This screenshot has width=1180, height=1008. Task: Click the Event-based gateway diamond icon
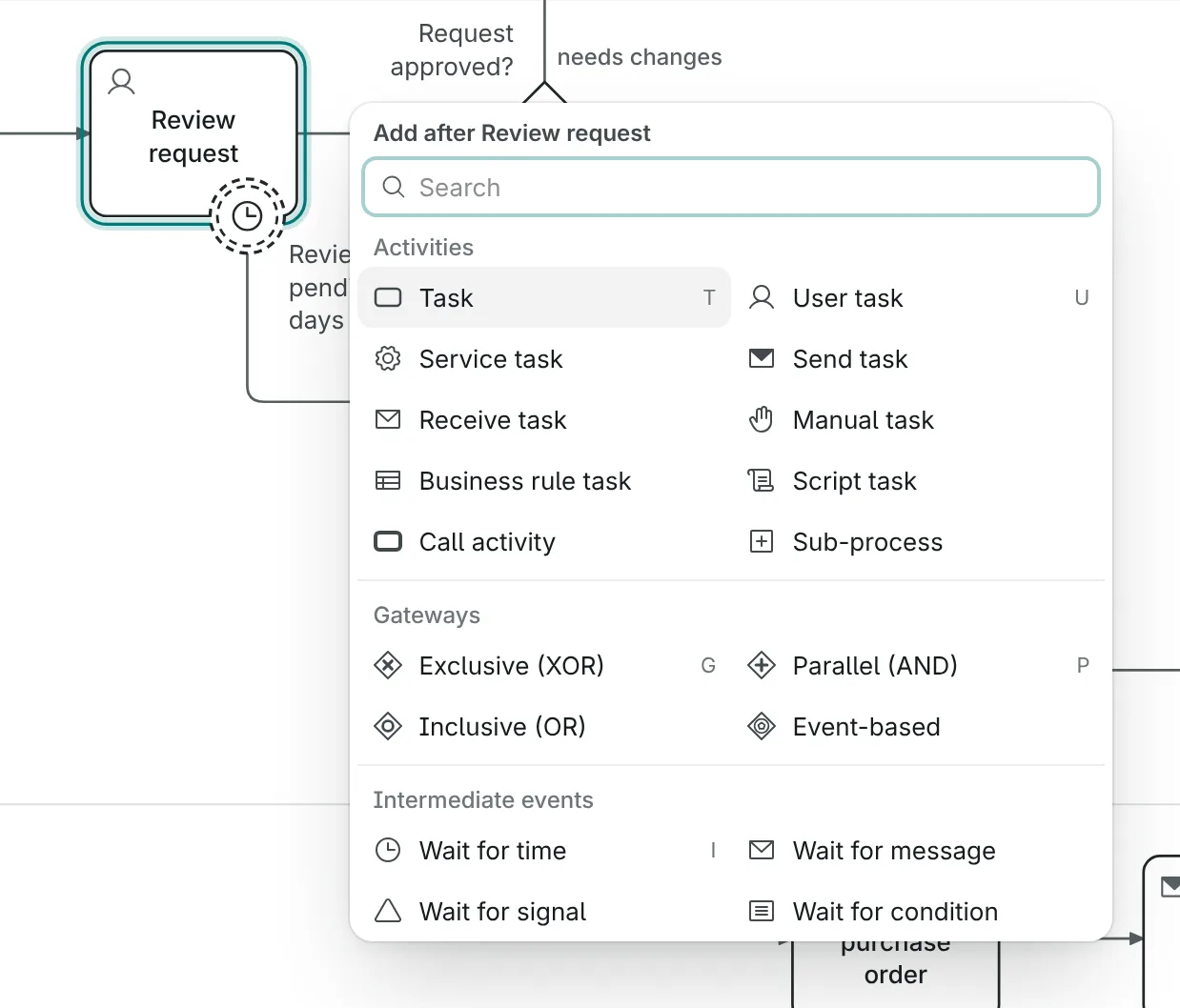tap(762, 726)
